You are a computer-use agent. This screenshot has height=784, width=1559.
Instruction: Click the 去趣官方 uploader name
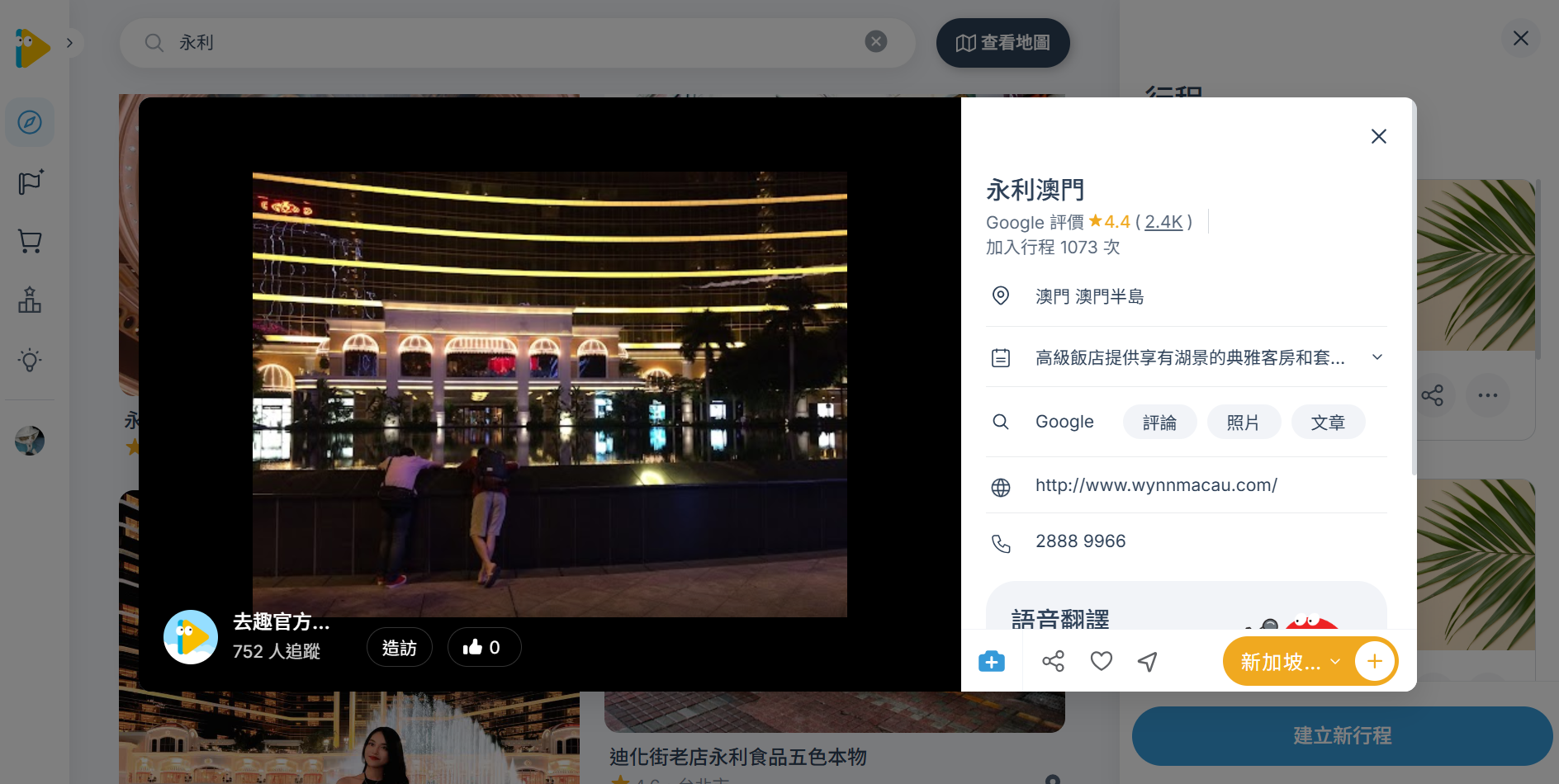pyautogui.click(x=282, y=622)
